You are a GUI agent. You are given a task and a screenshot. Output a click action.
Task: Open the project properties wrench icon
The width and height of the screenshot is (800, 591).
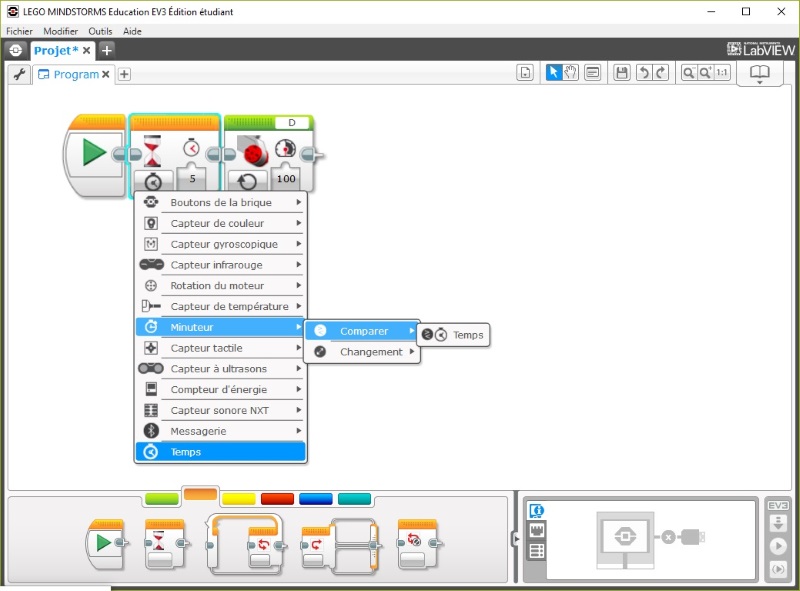point(19,75)
